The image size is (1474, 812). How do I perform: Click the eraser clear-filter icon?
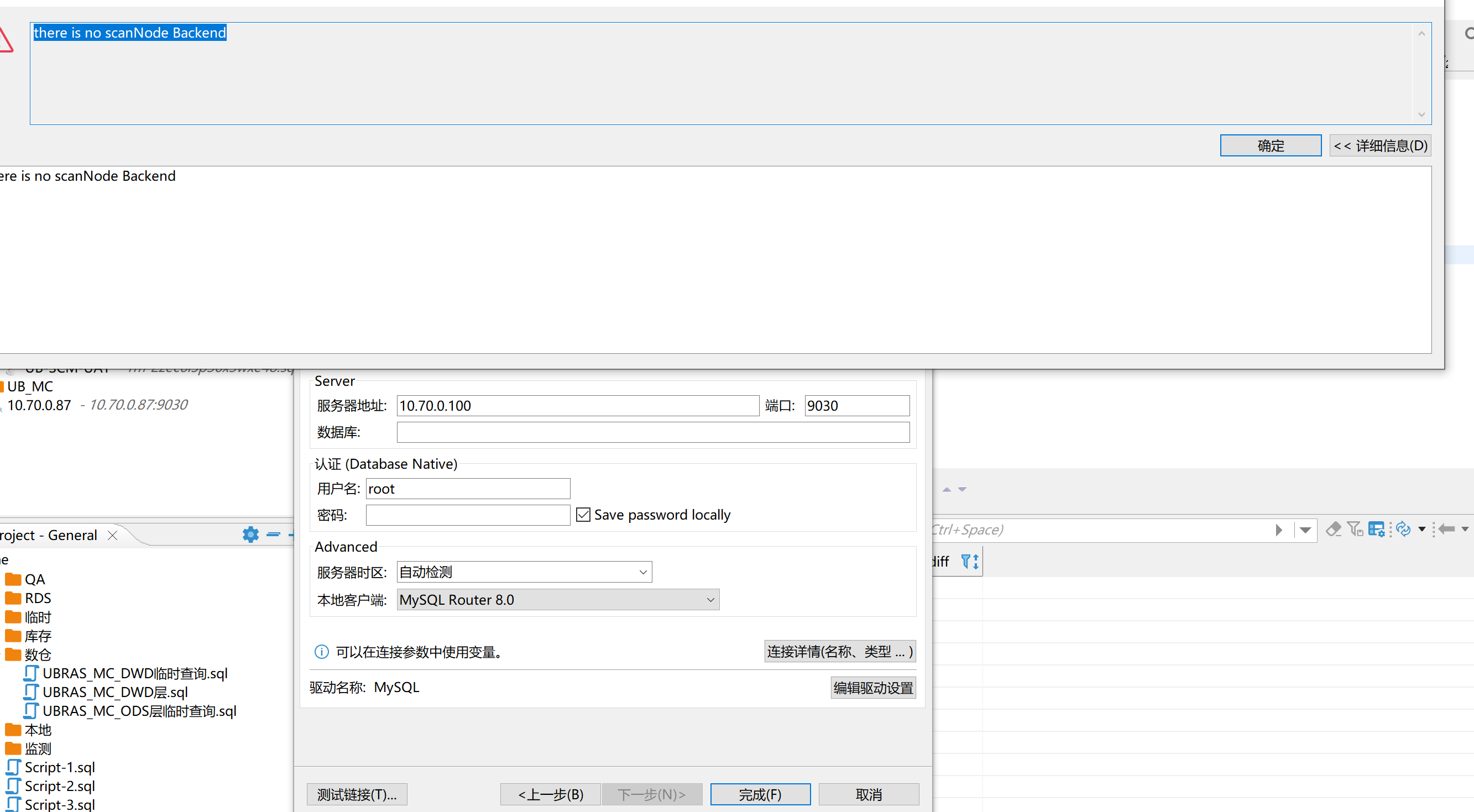click(x=1333, y=530)
